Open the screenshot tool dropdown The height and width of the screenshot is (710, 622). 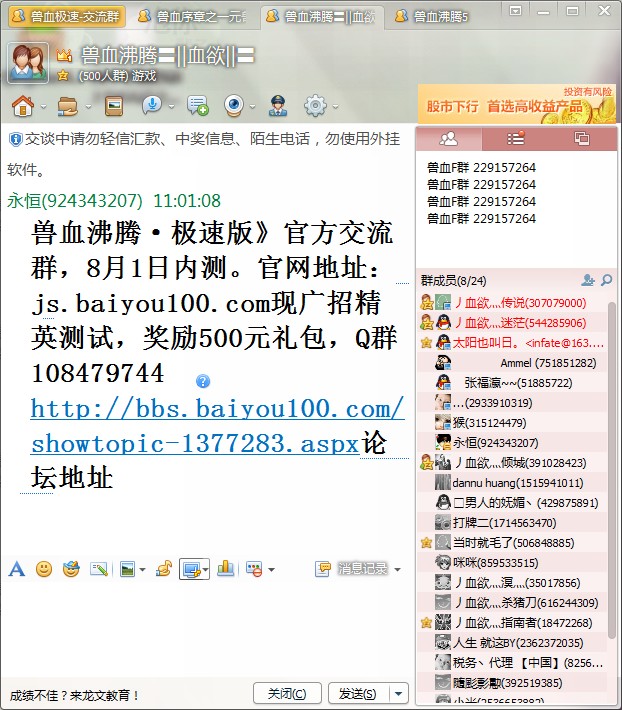[x=205, y=570]
